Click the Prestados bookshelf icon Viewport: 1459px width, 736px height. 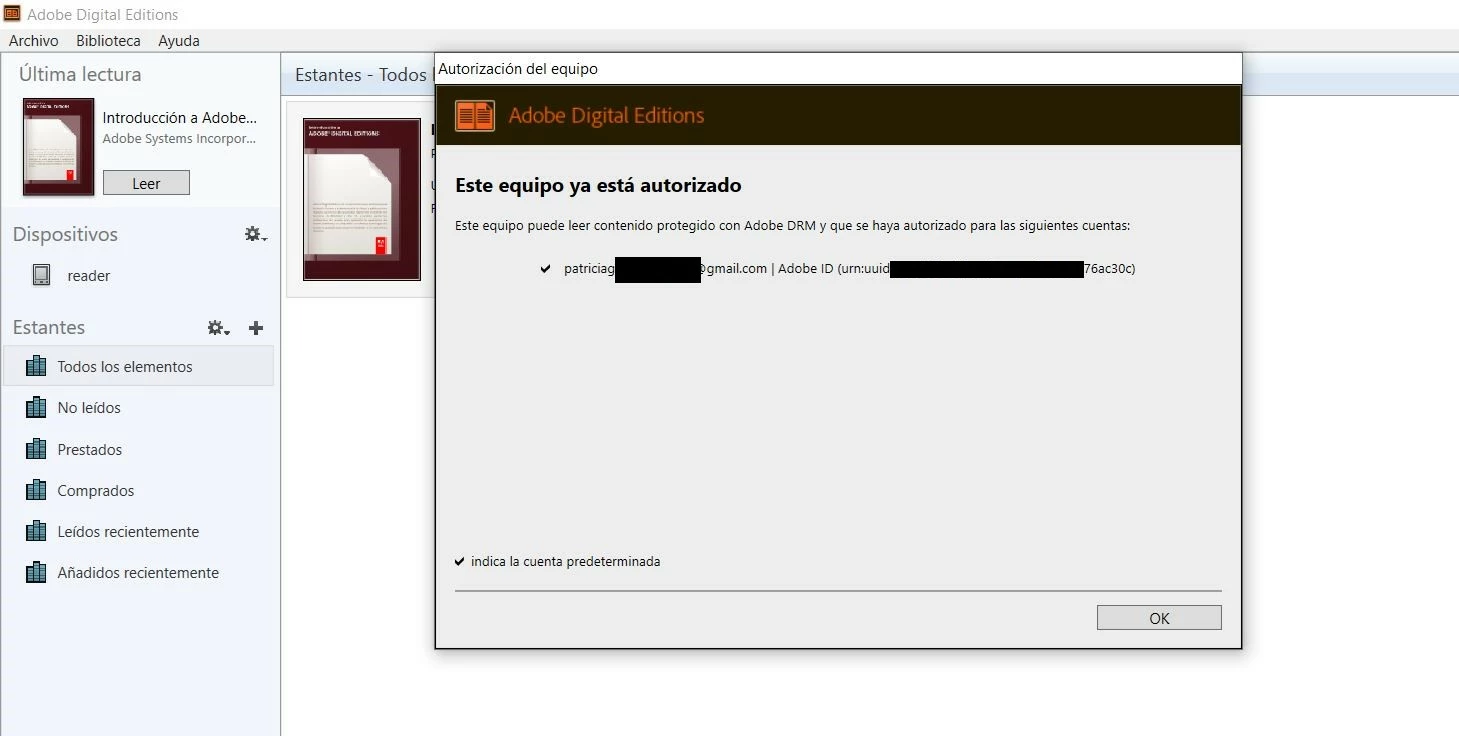pyautogui.click(x=36, y=449)
